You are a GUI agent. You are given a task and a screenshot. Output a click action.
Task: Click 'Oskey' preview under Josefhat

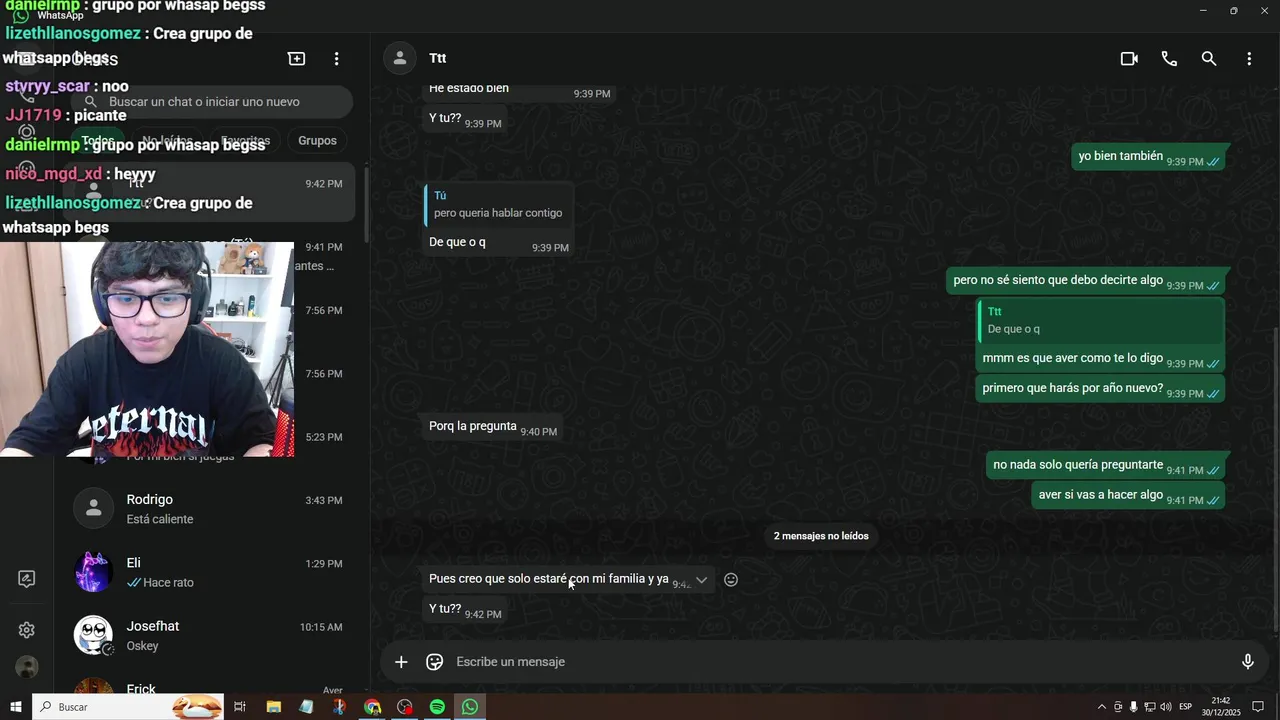tap(142, 646)
